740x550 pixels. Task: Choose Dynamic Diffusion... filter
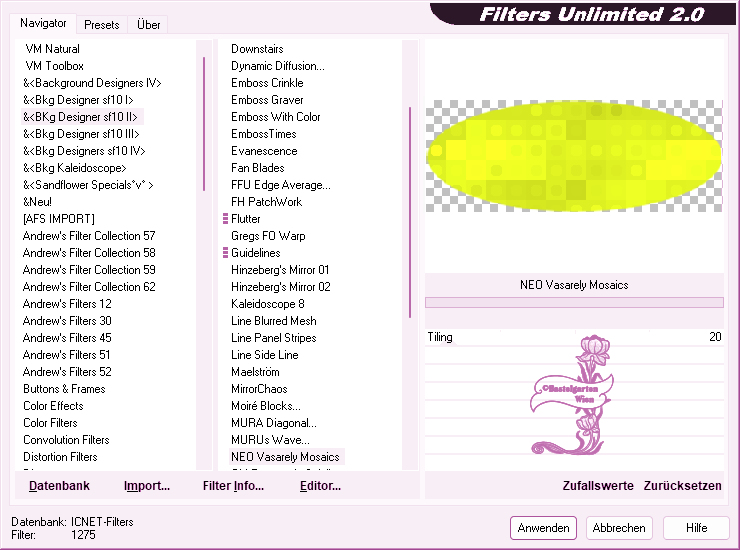(x=278, y=66)
